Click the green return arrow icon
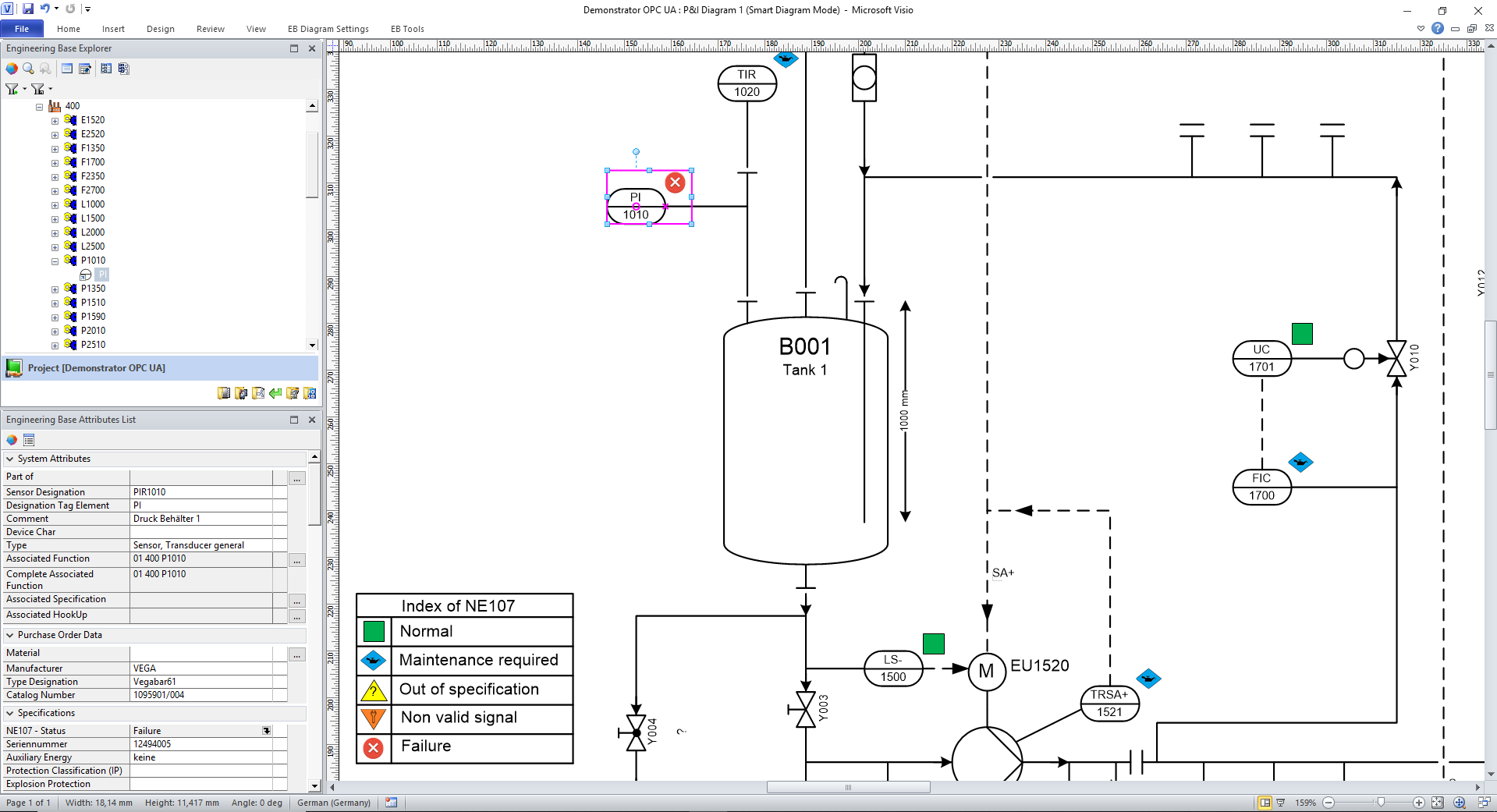1497x812 pixels. pyautogui.click(x=275, y=393)
